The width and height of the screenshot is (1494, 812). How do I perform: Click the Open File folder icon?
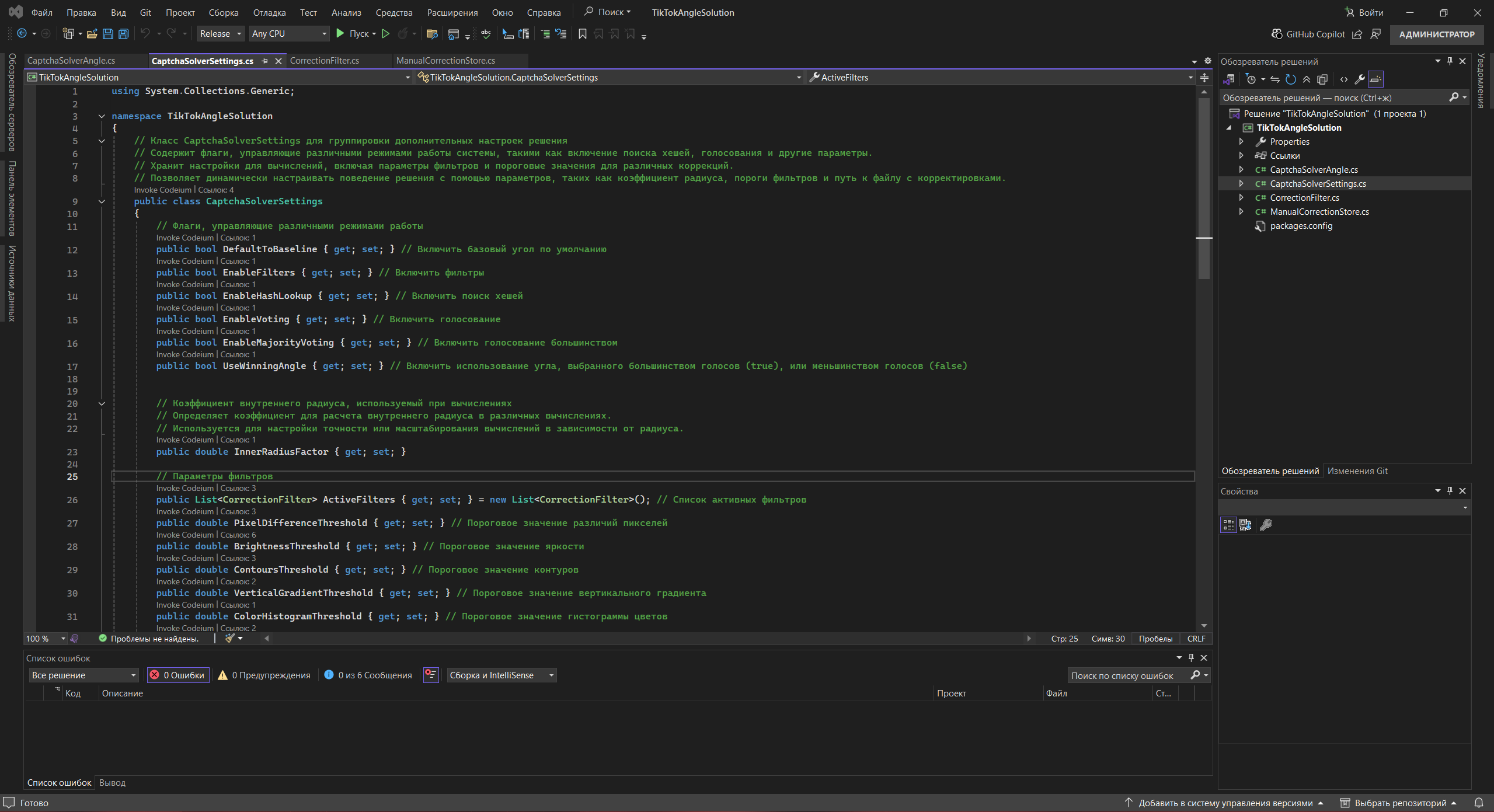[x=92, y=34]
